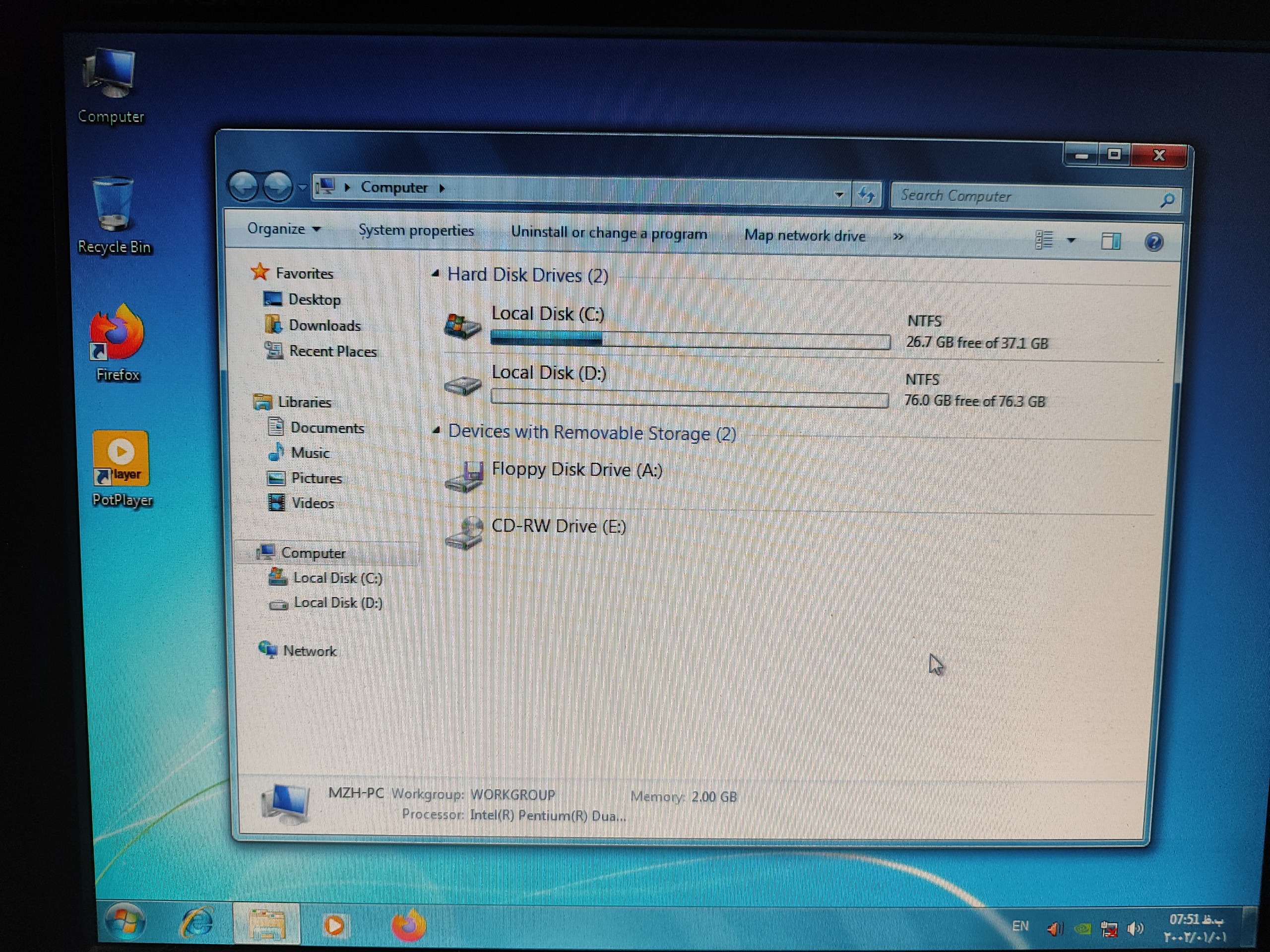Screen dimensions: 1270x952
Task: Click the Local Disk (C:) usage bar
Action: [690, 340]
